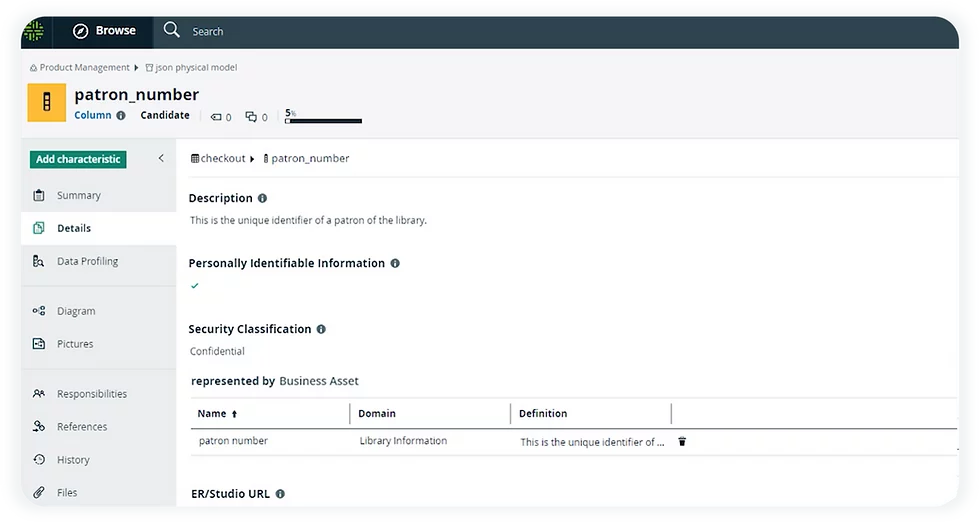Open the Details tab
The height and width of the screenshot is (523, 980).
pos(99,228)
